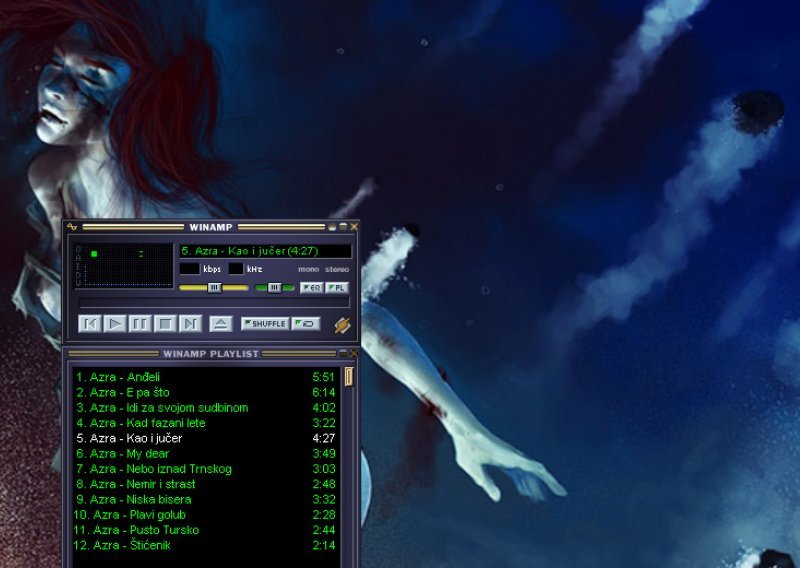Select '7. Azra - Nebo iznad Trnskog'

point(206,469)
